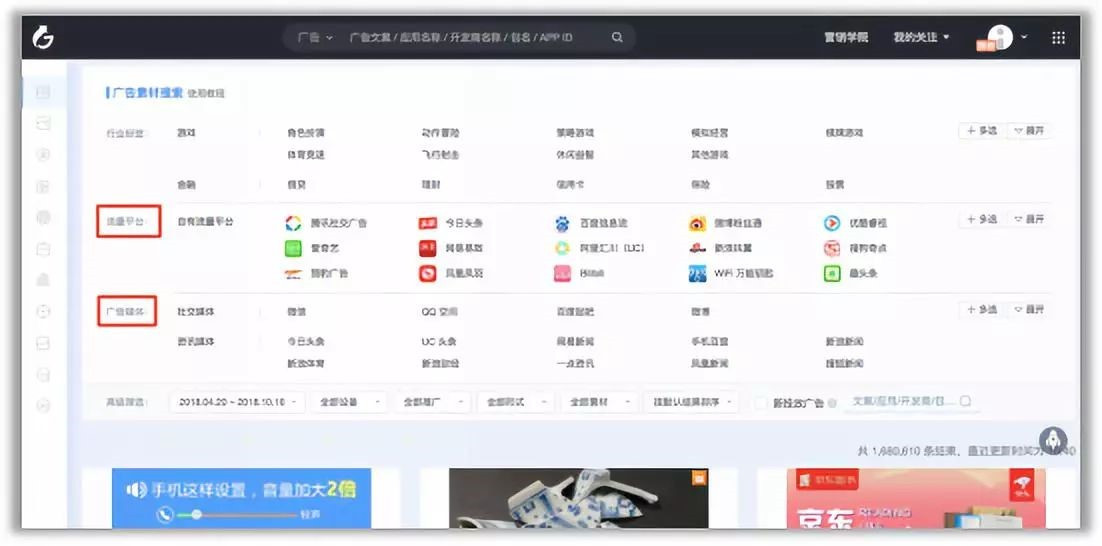Select the red Toutiao platform icon
This screenshot has width=1102, height=546.
point(427,223)
